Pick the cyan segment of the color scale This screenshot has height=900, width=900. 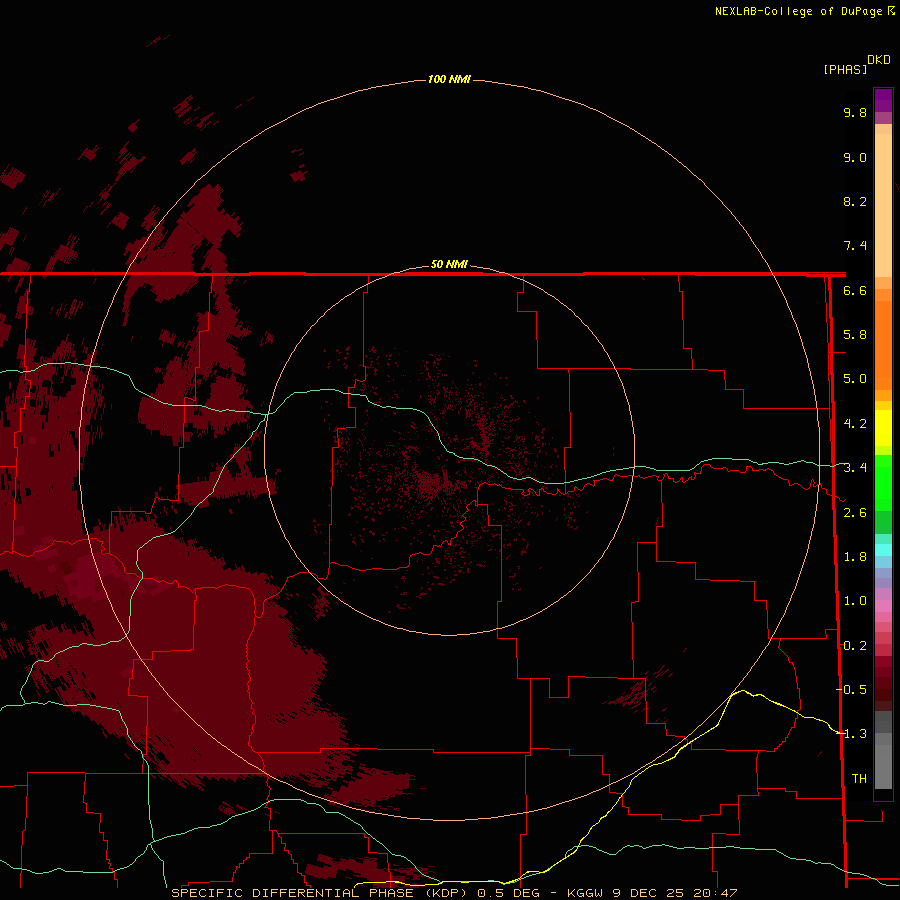(883, 550)
